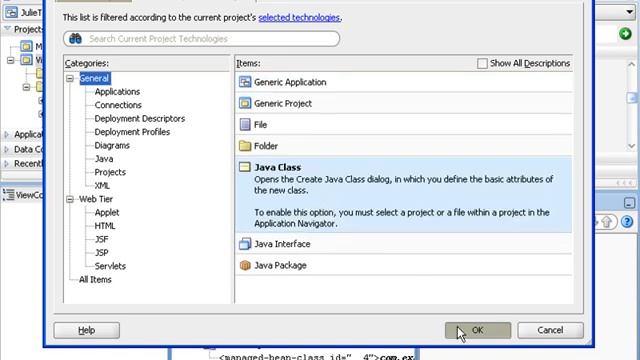640x360 pixels.
Task: Select Java category
Action: point(104,159)
